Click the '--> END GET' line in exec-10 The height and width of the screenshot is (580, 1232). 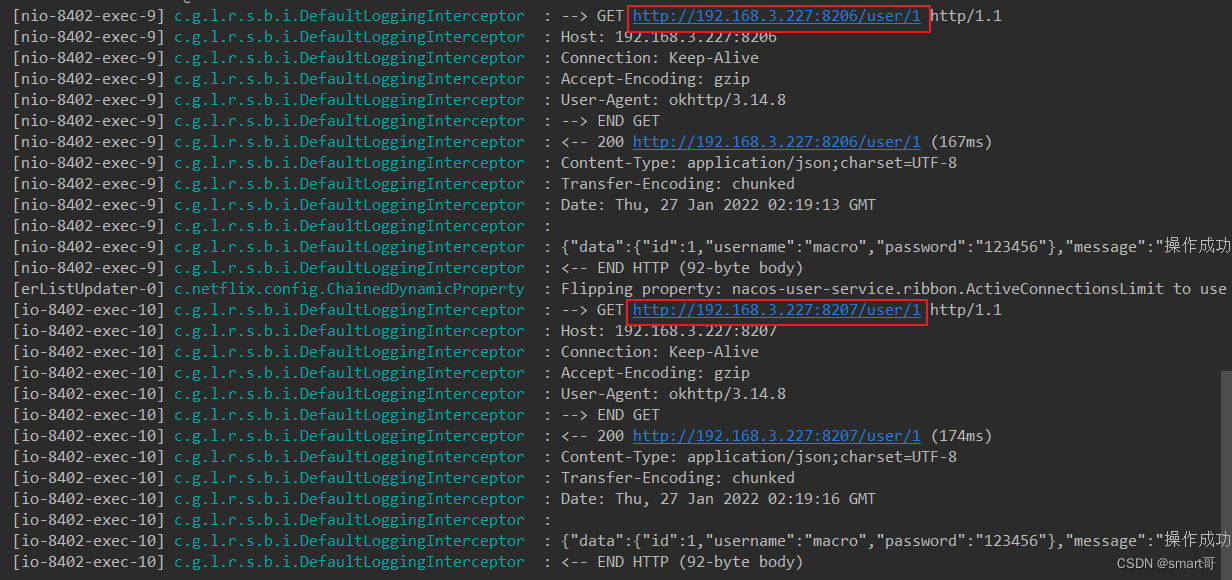610,415
